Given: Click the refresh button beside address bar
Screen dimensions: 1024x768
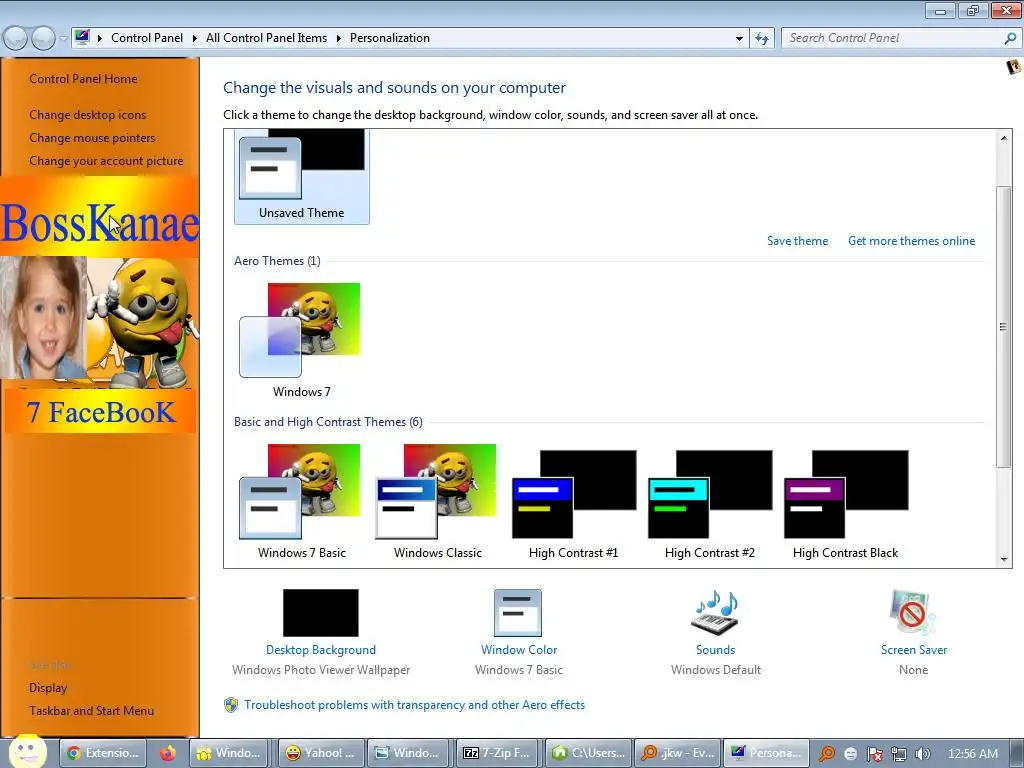Looking at the screenshot, I should coord(762,39).
